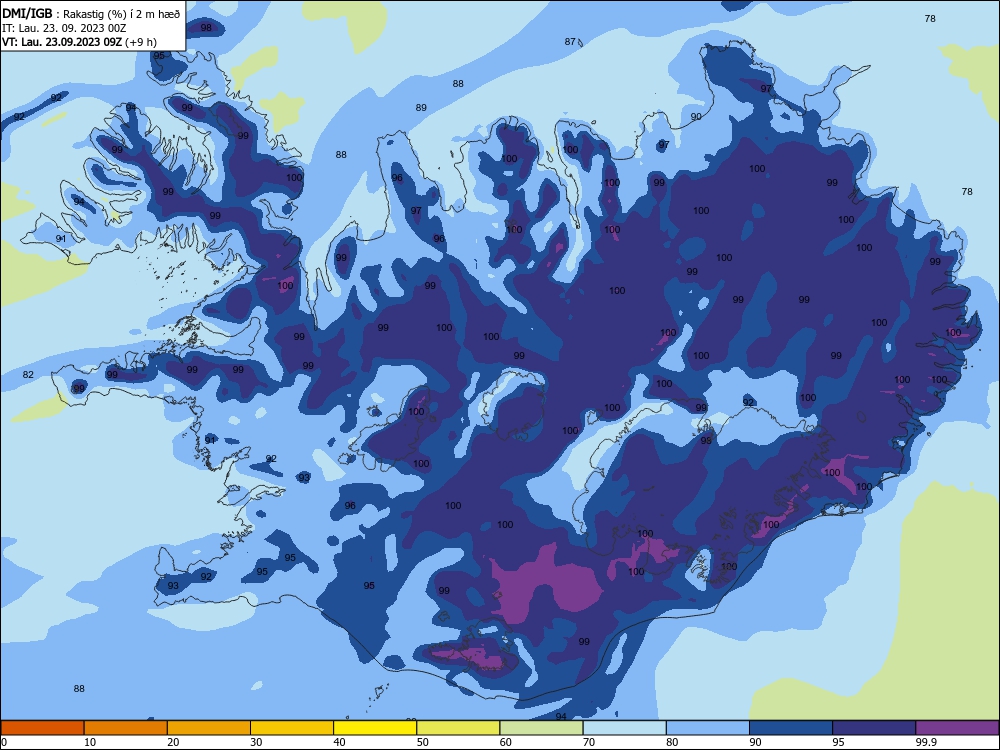Click the purple above-99.9 legend swatch
Viewport: 1000px width, 750px height.
point(957,728)
